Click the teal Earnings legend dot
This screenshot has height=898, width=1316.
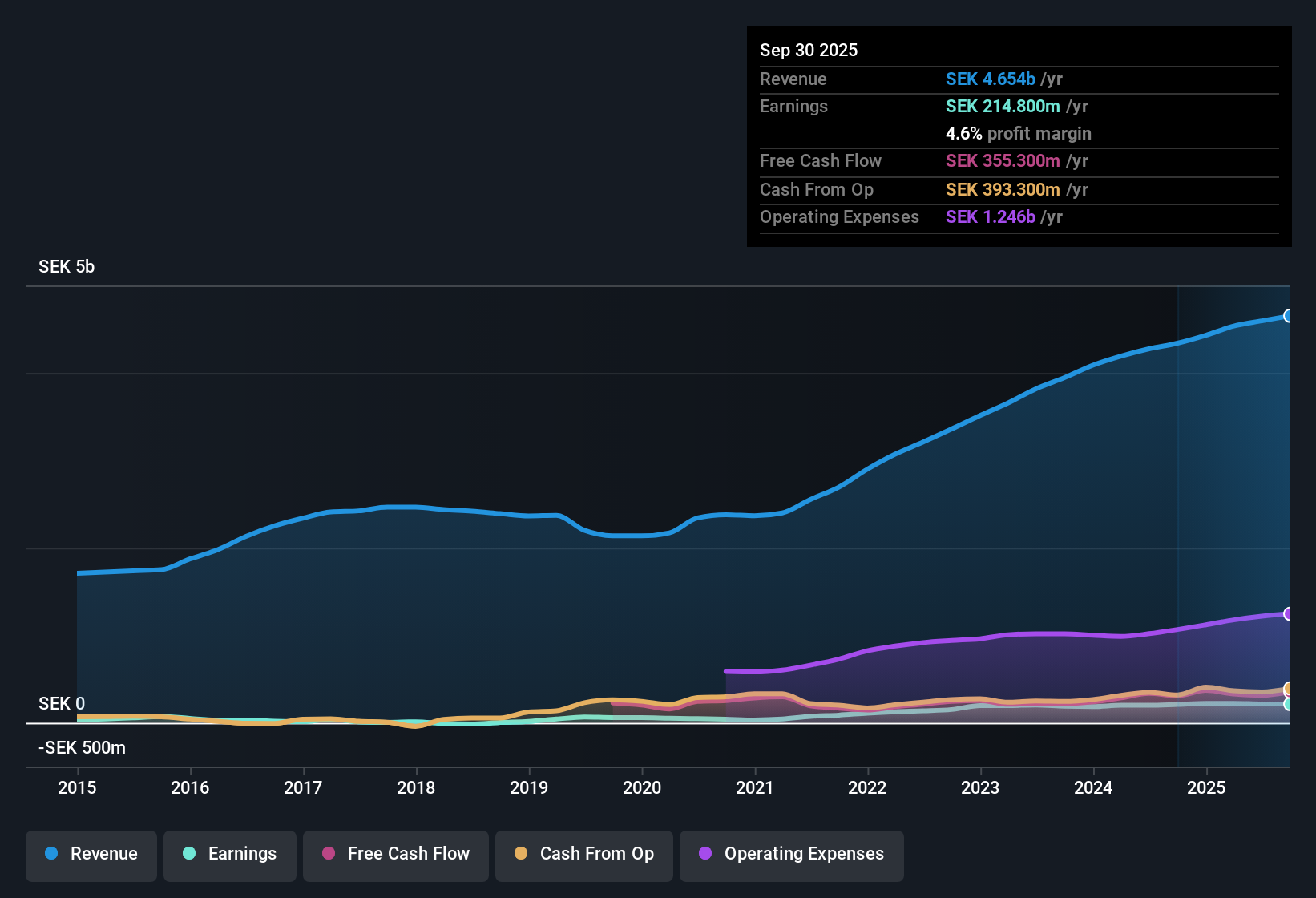click(189, 854)
